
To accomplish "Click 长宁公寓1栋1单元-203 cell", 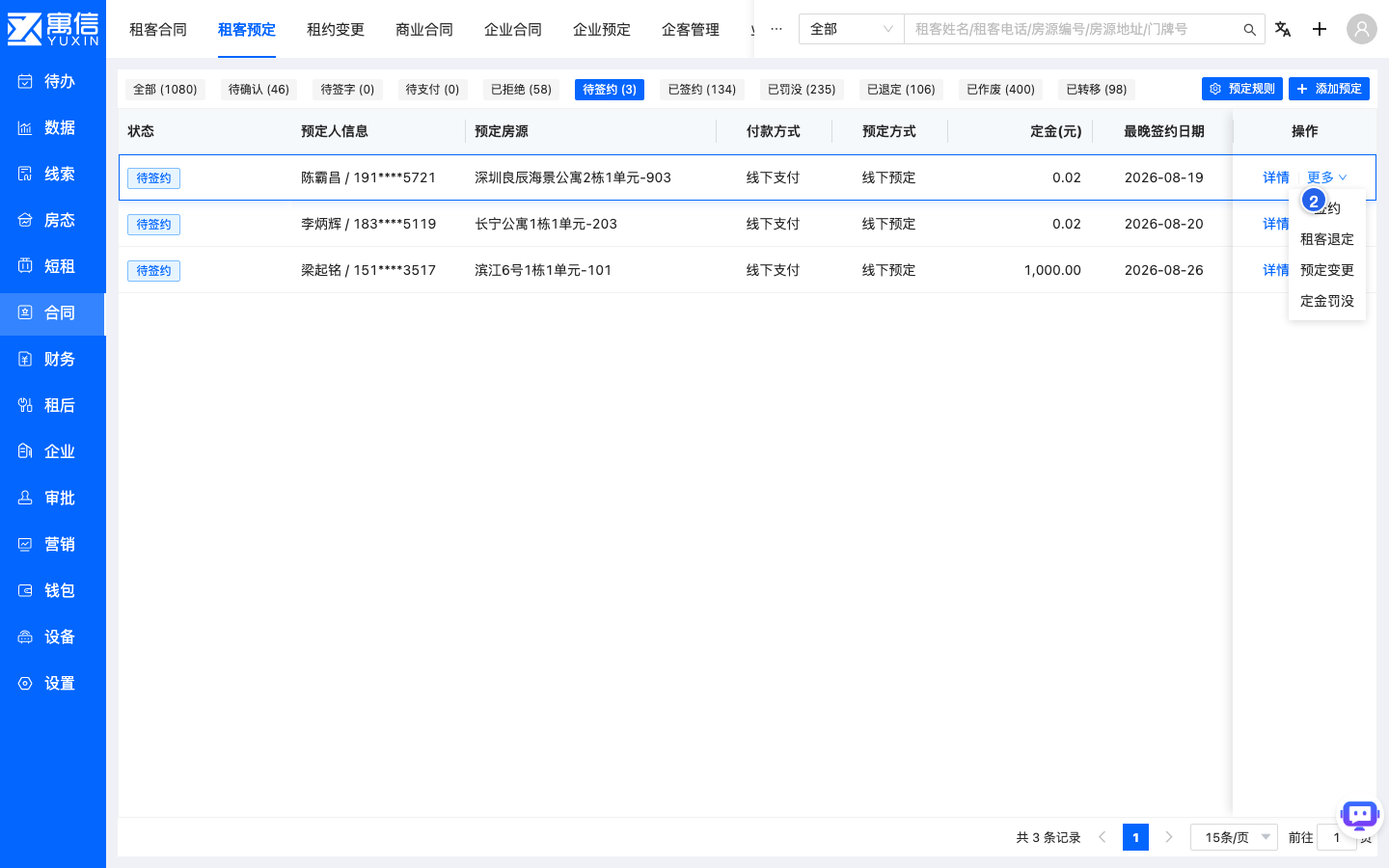I will 546,224.
